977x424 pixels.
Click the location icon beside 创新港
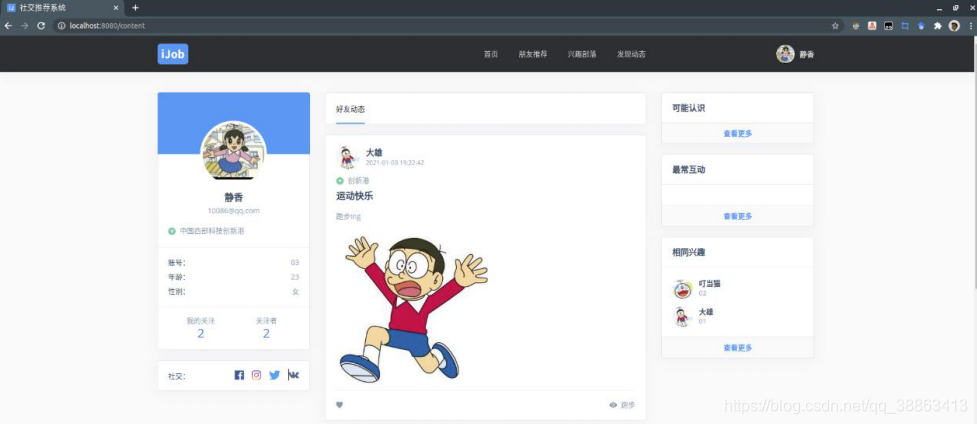tap(340, 181)
